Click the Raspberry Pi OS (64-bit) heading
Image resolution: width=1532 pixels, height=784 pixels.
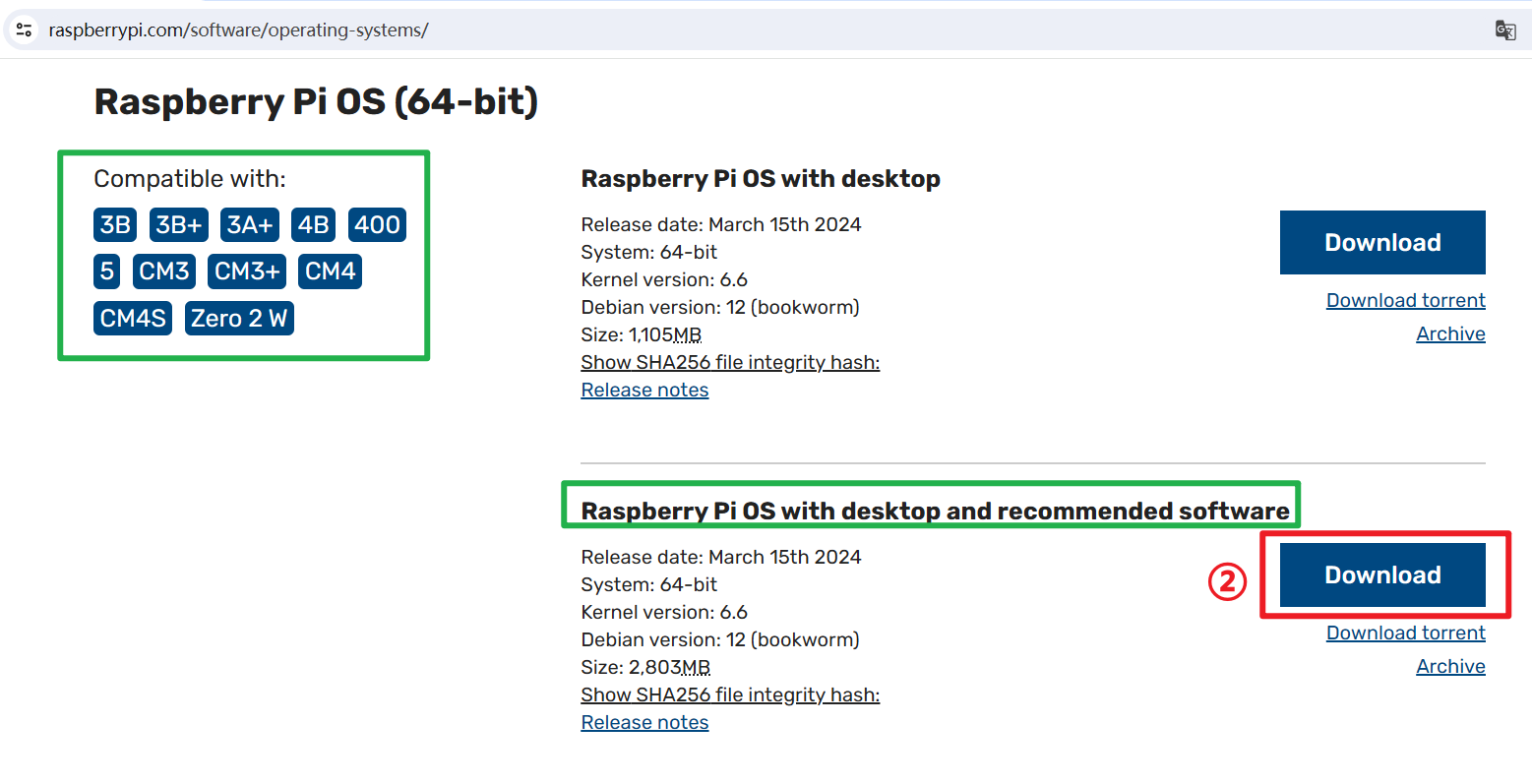[316, 102]
